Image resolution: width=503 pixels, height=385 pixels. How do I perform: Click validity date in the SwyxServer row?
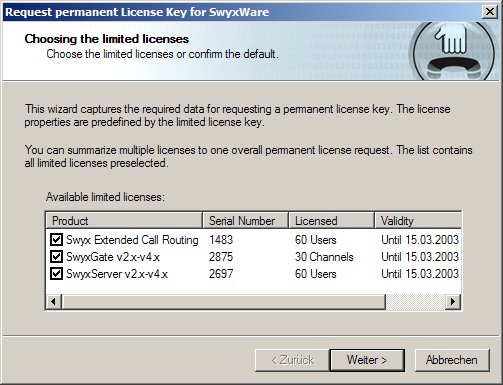[x=420, y=274]
